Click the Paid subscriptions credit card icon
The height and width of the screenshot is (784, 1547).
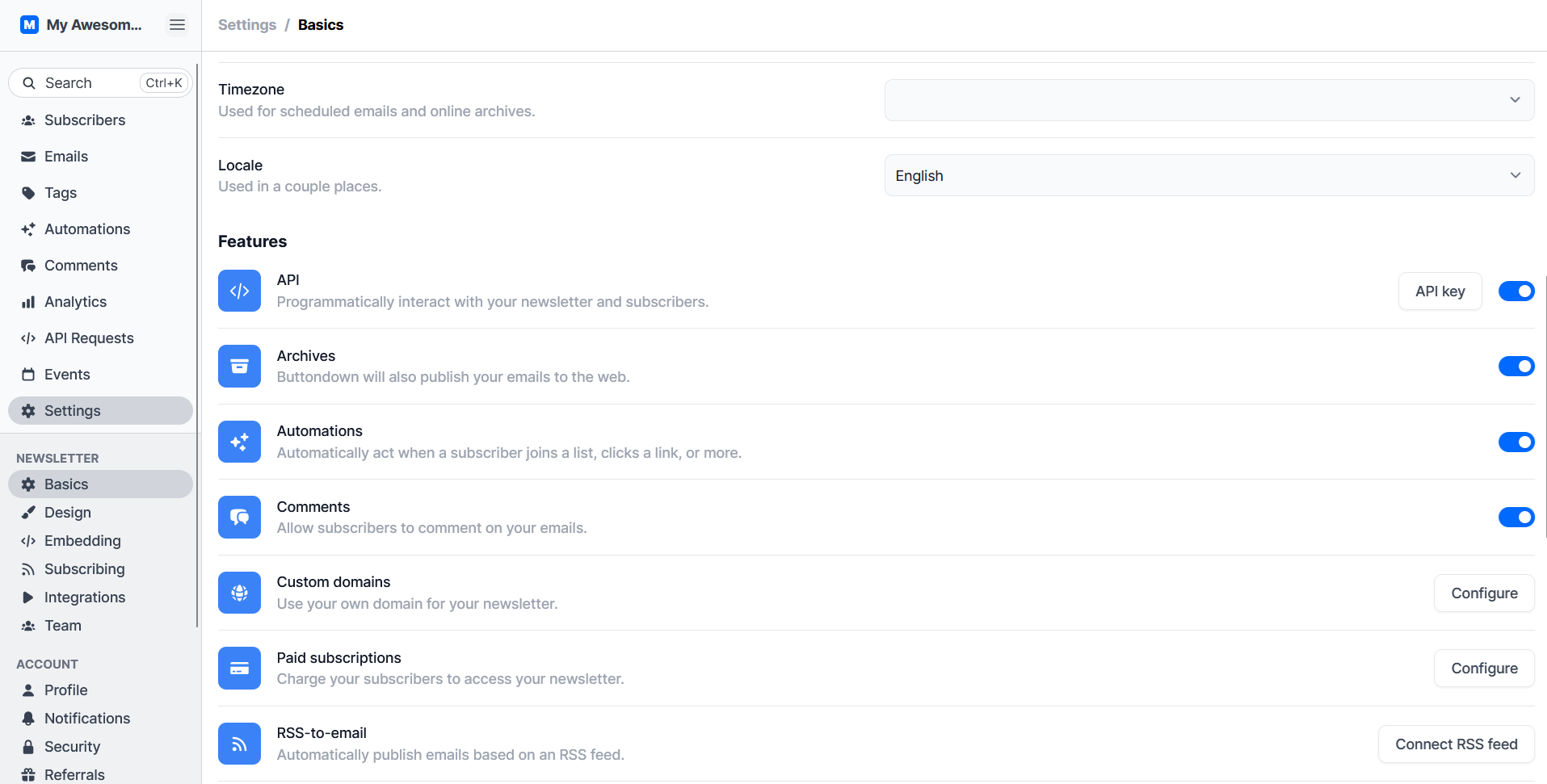(x=239, y=669)
